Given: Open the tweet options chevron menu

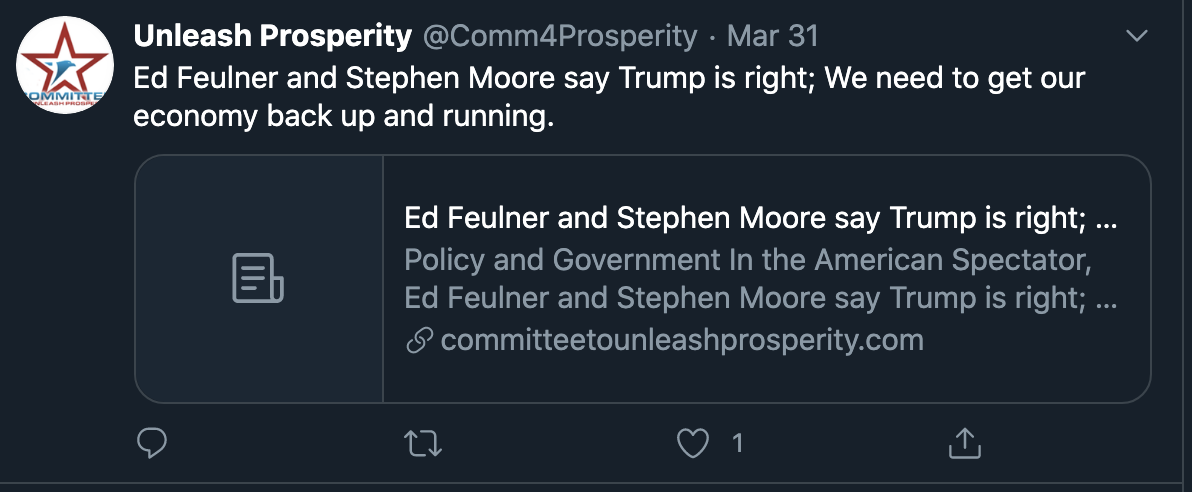Looking at the screenshot, I should point(1137,36).
